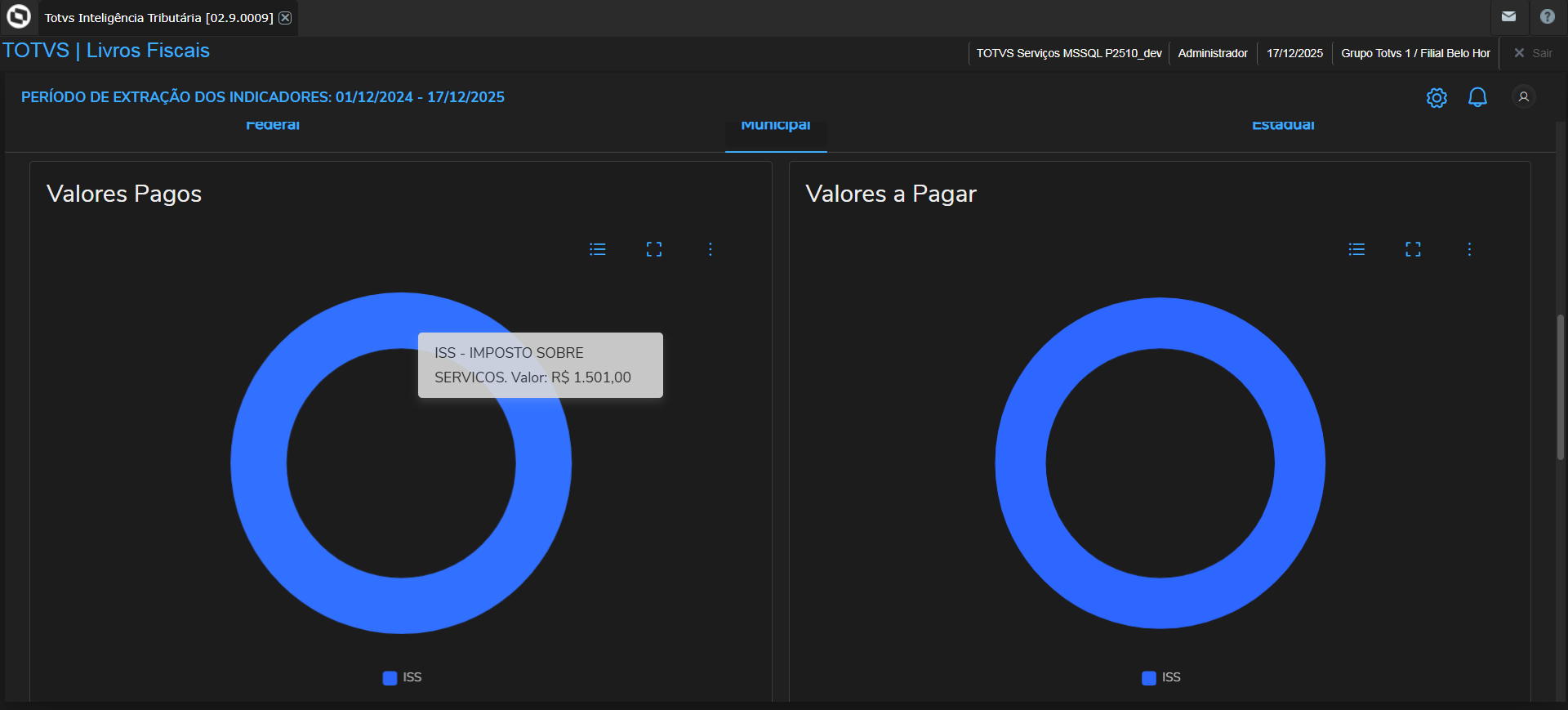Click the Sair button
This screenshot has height=710, width=1568.
1533,53
